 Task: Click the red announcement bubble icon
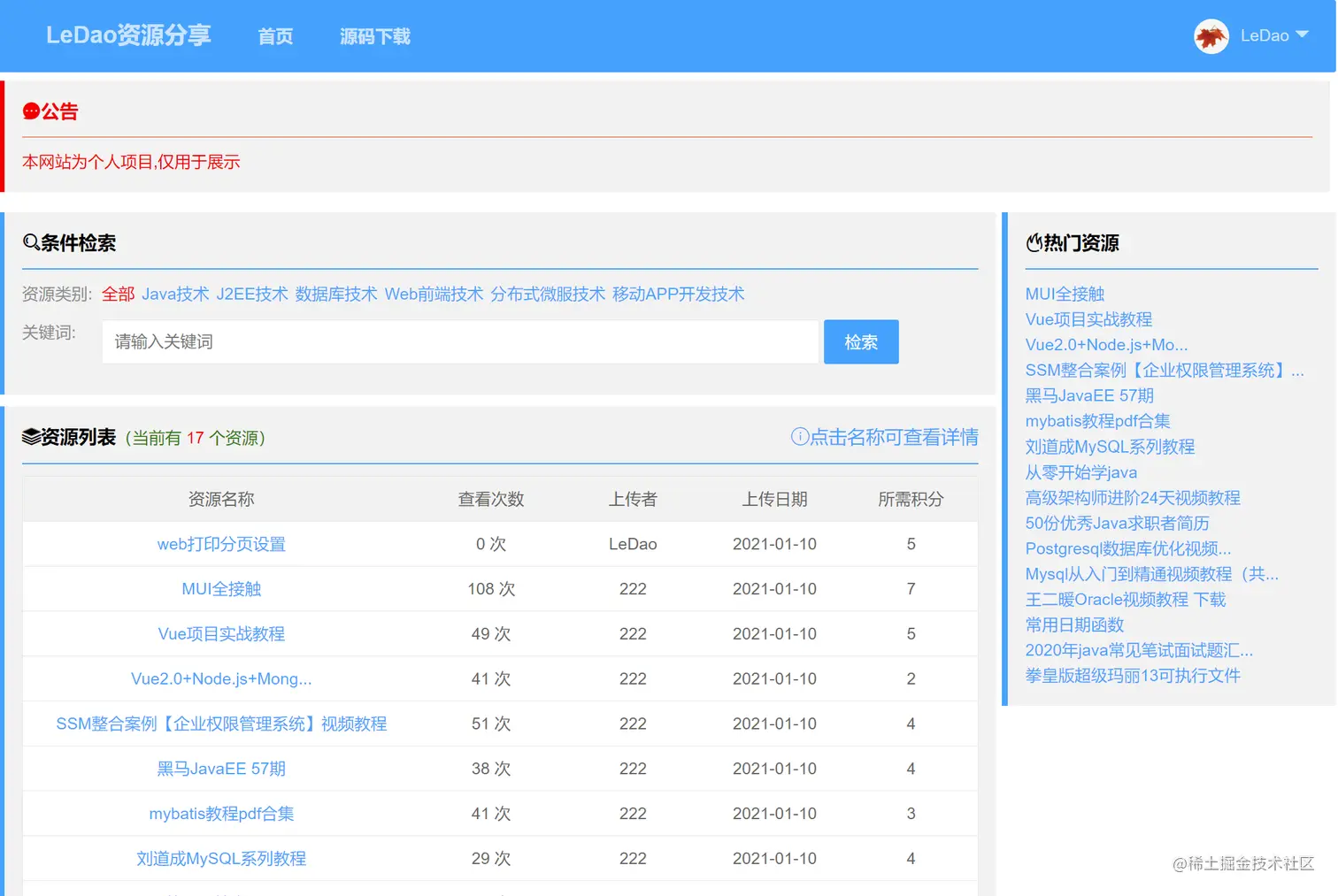tap(31, 111)
